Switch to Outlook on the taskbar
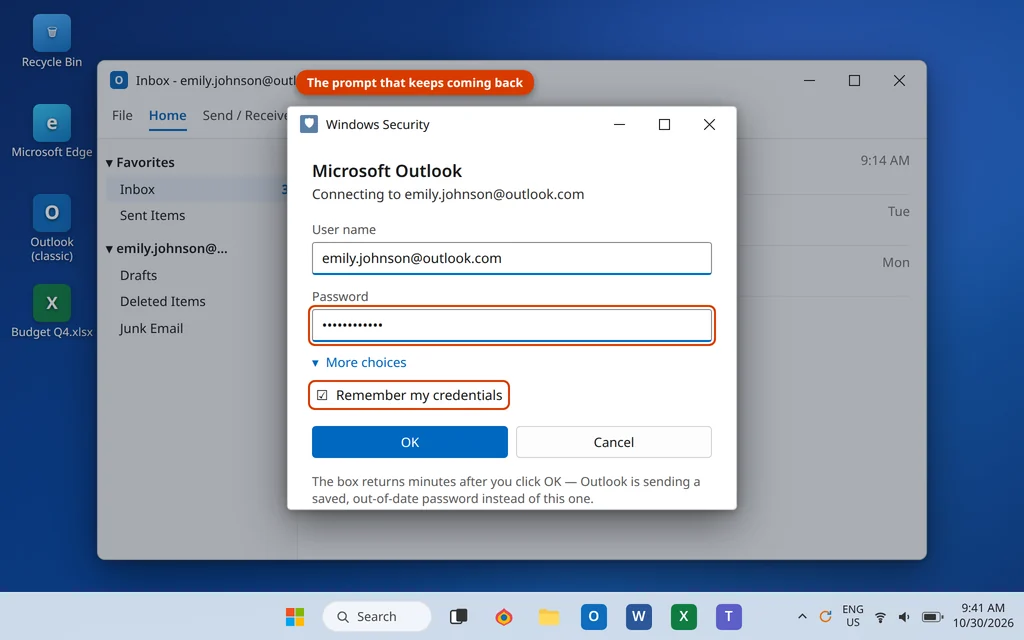This screenshot has height=640, width=1024. click(594, 616)
